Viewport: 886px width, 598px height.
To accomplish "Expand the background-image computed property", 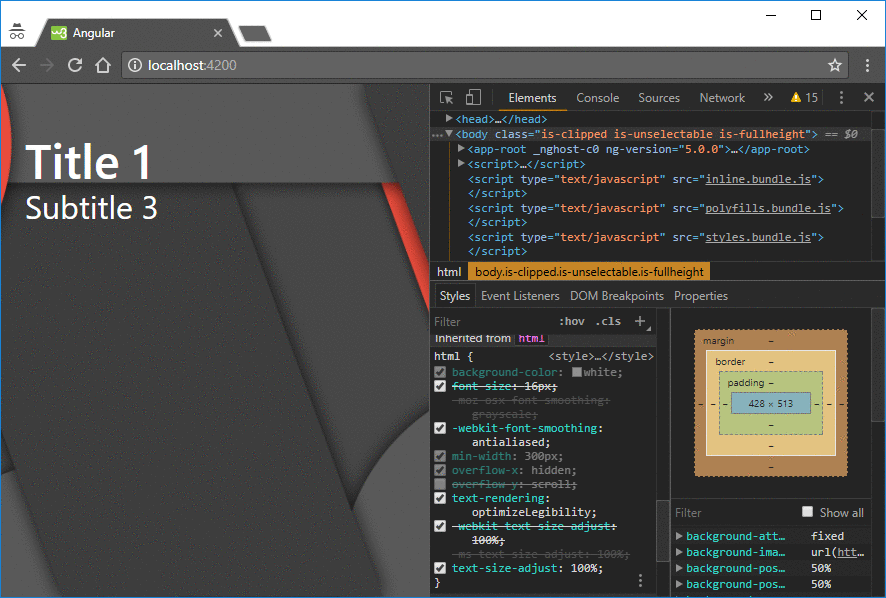I will pos(678,551).
